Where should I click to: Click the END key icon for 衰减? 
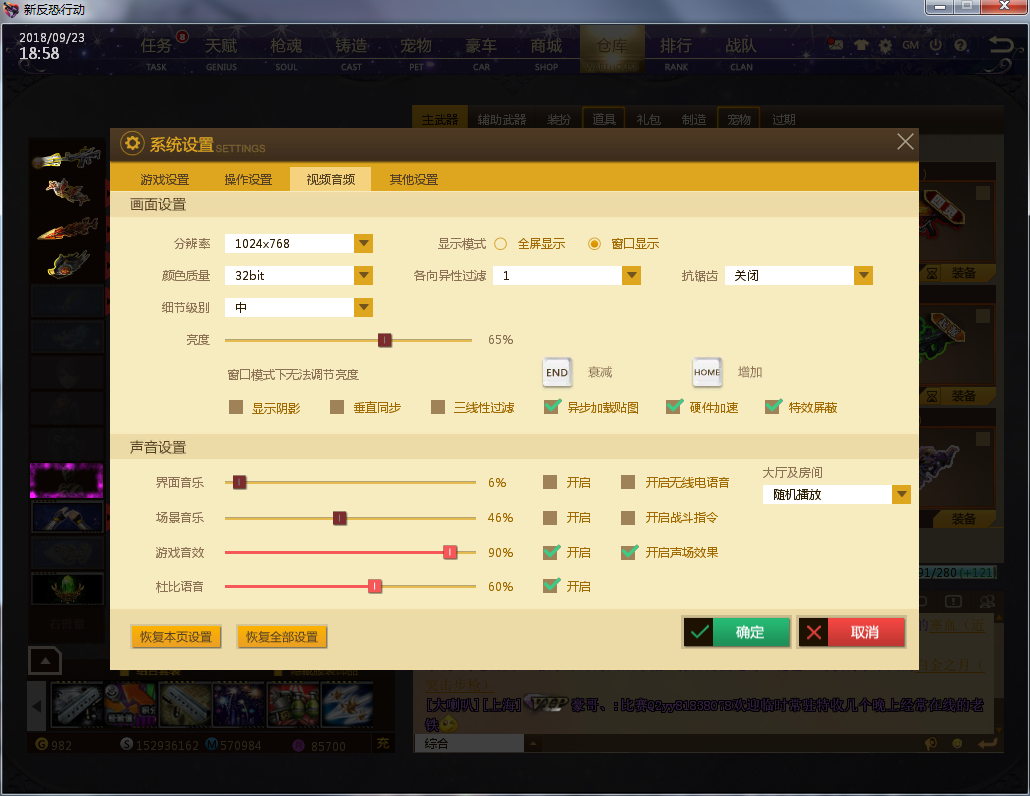(557, 372)
